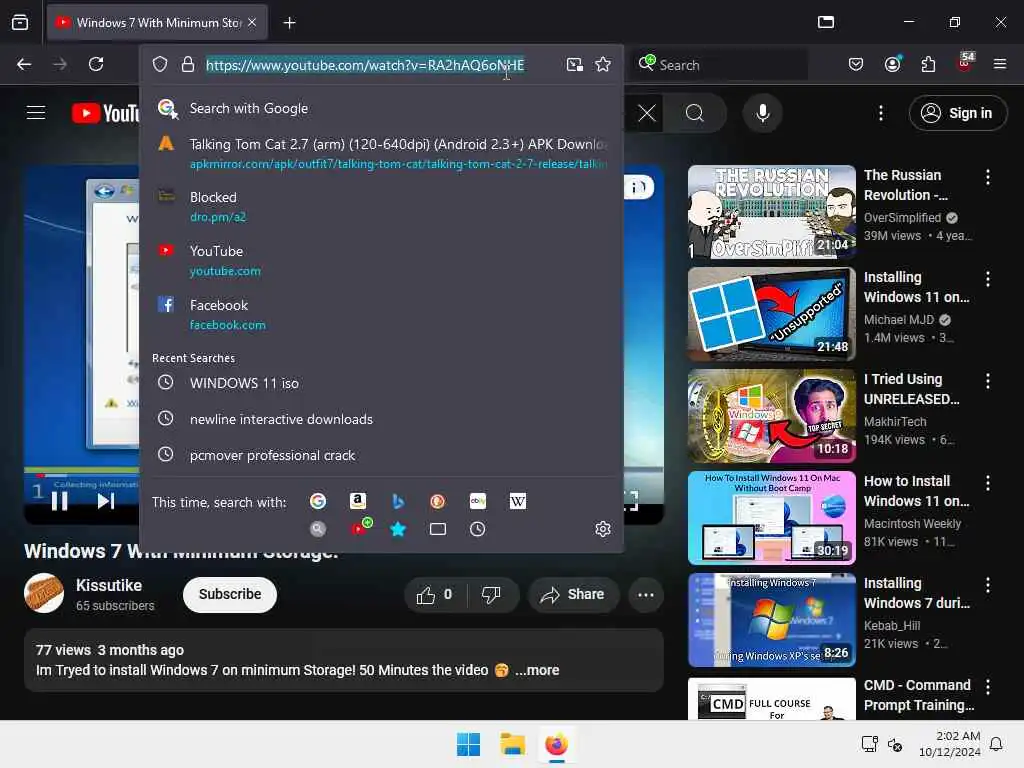Viewport: 1024px width, 768px height.
Task: Select recent search WINDOWS 11 iso
Action: 381,383
